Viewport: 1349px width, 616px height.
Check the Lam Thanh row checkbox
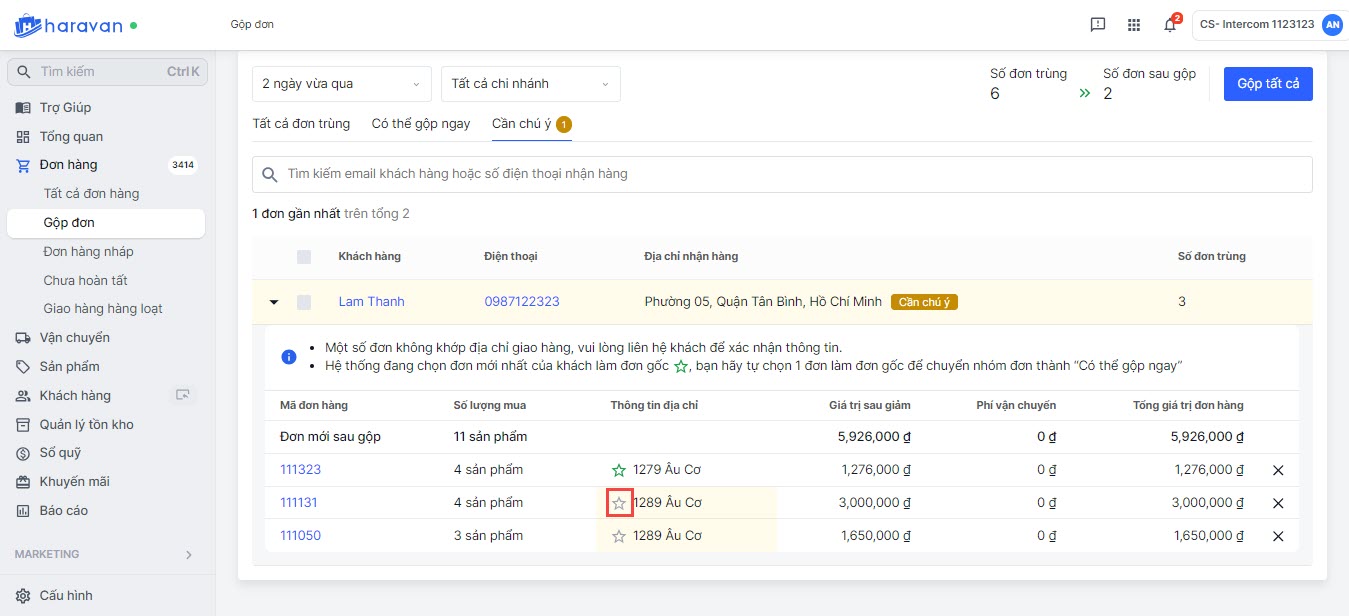[304, 302]
